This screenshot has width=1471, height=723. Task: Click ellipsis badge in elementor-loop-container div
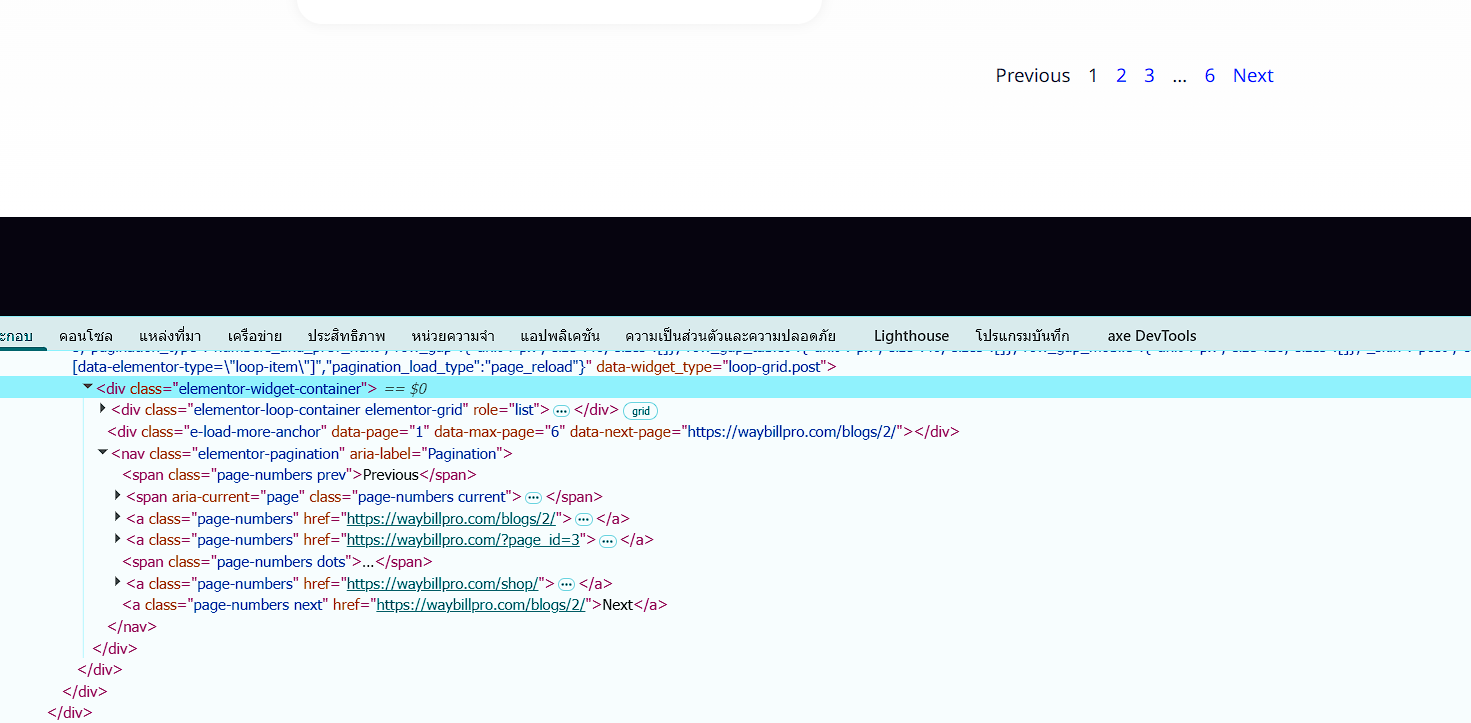pos(562,411)
